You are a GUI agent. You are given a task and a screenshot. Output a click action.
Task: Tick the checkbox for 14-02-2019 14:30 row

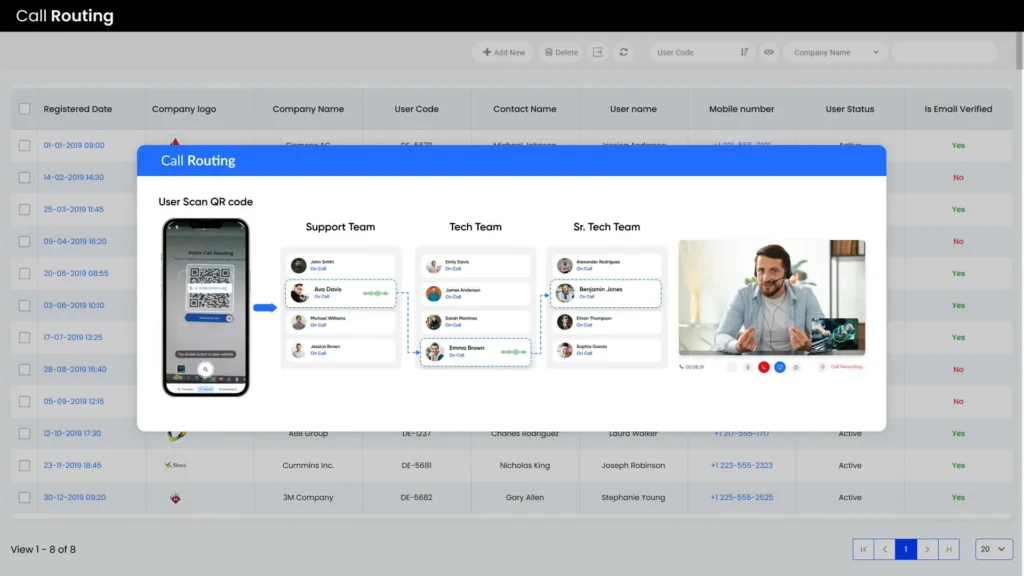[x=25, y=177]
